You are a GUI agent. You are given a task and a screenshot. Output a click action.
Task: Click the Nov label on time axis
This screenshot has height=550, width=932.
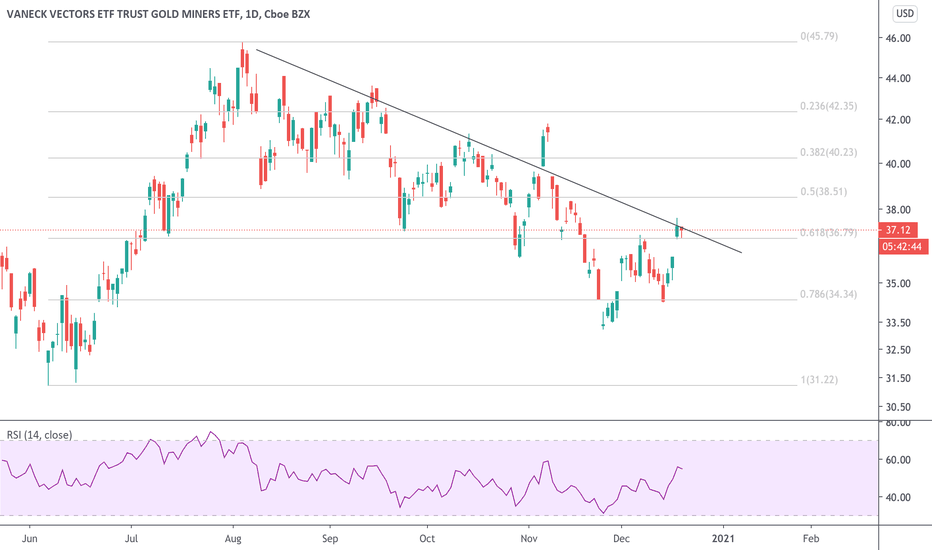tap(529, 538)
